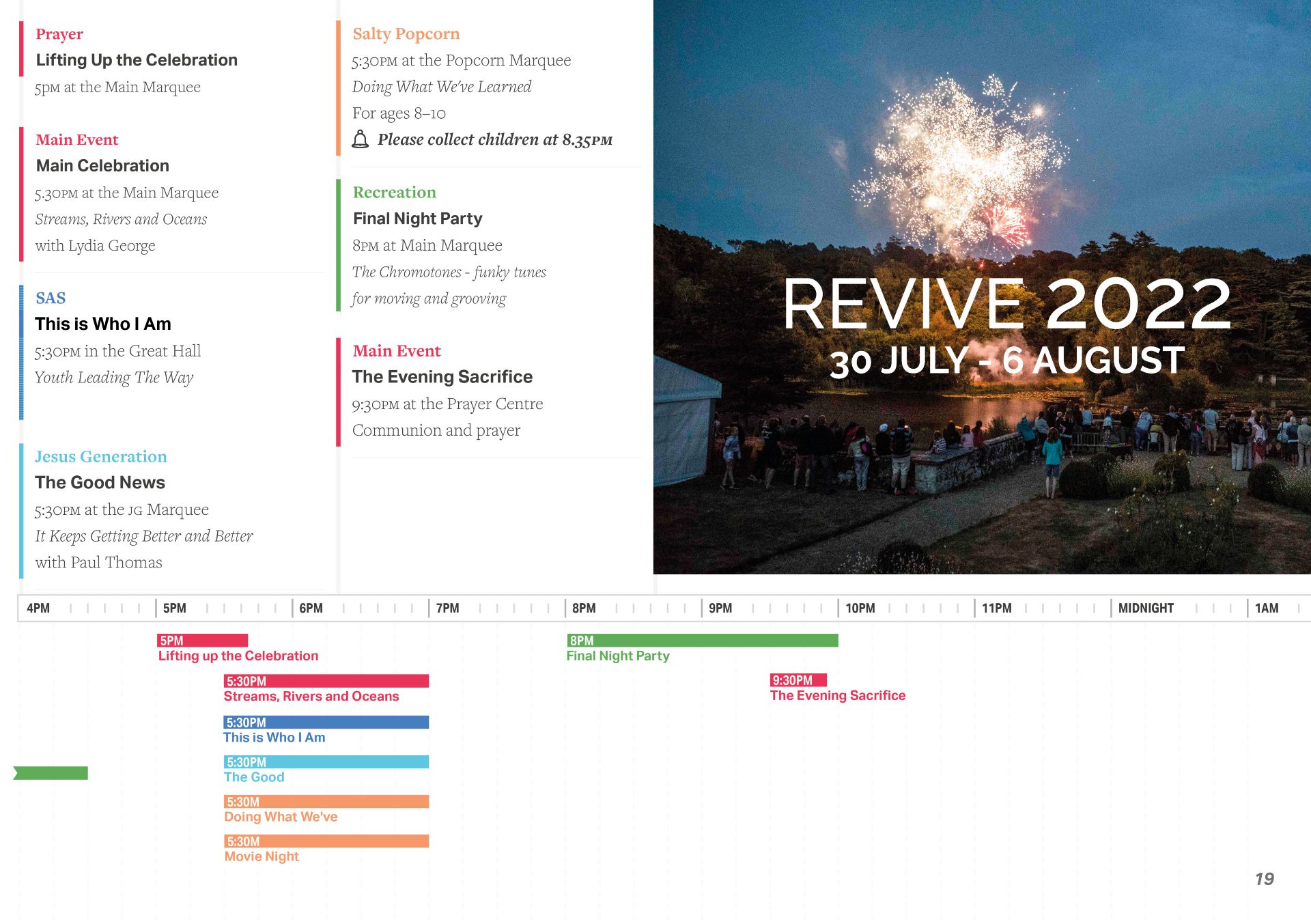Viewport: 1311px width, 924px height.
Task: Click '5:30PM at the Popcorn Marquee' line
Action: point(462,61)
